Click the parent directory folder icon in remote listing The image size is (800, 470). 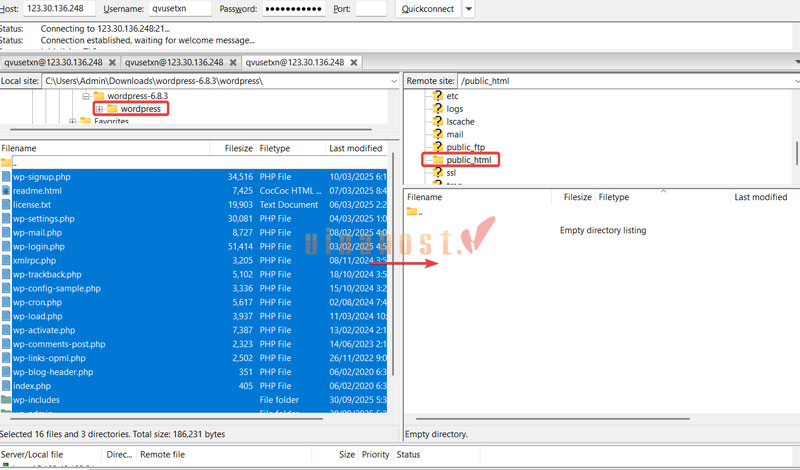click(x=411, y=211)
